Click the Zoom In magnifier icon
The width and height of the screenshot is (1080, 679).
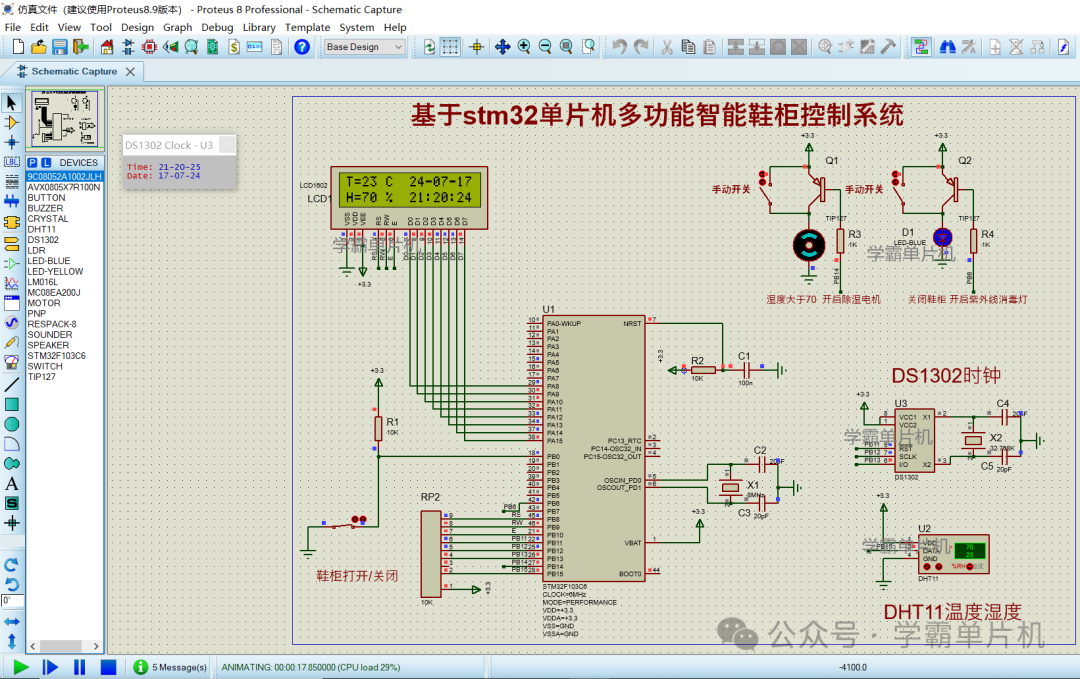point(523,47)
